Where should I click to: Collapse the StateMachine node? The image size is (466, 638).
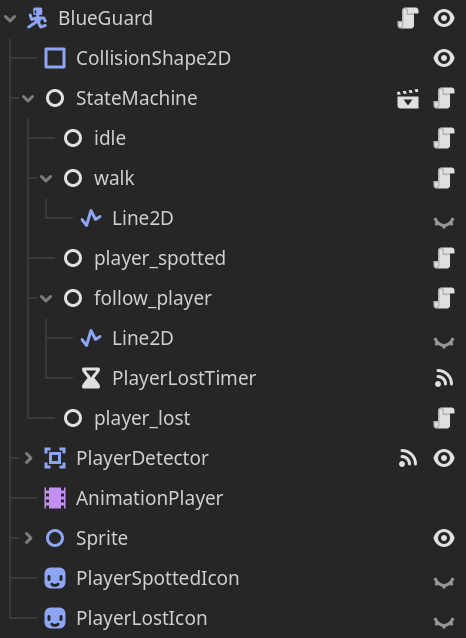28,98
